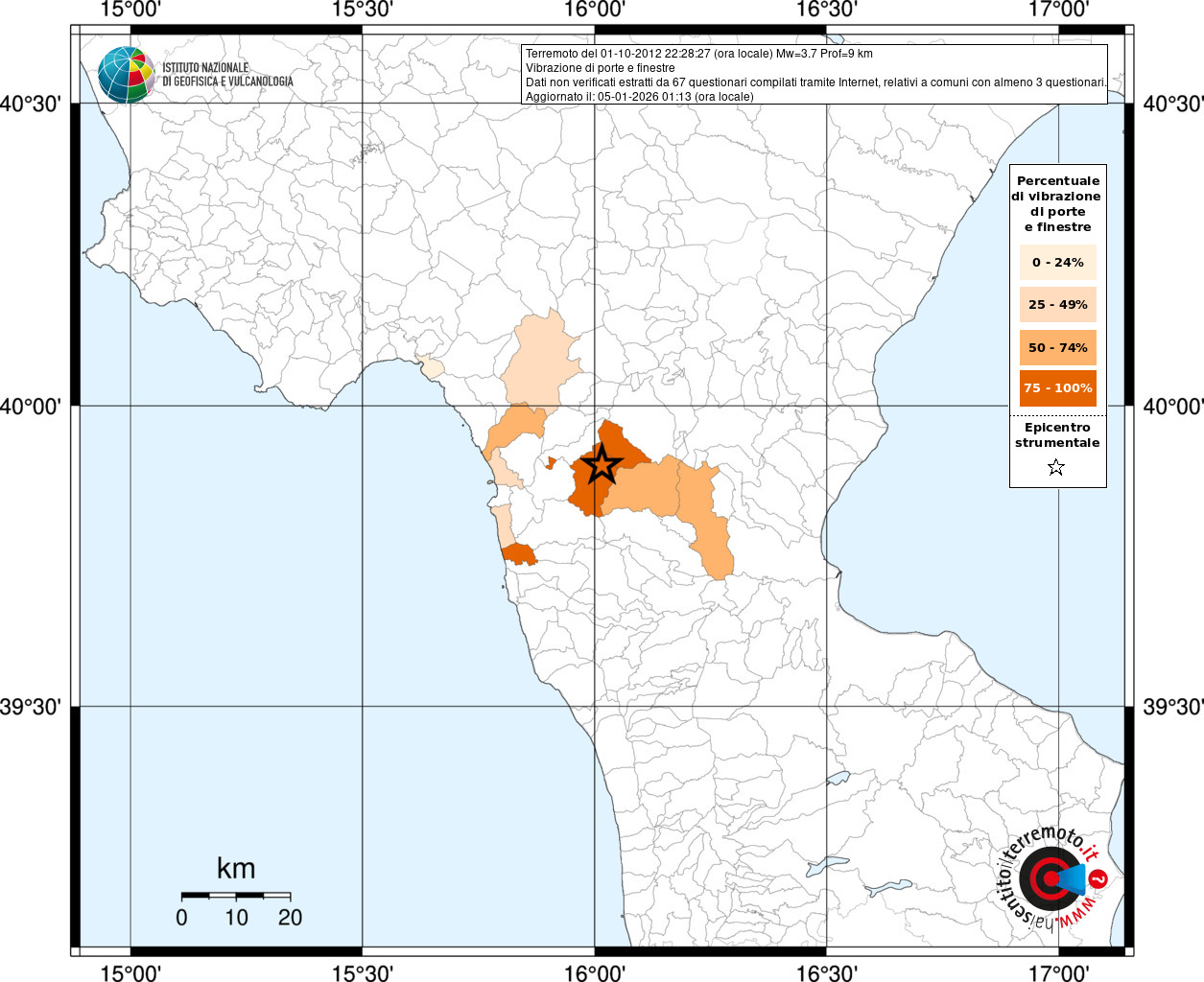
Task: Select the 25 - 49% legend swatch
Action: [x=1057, y=304]
